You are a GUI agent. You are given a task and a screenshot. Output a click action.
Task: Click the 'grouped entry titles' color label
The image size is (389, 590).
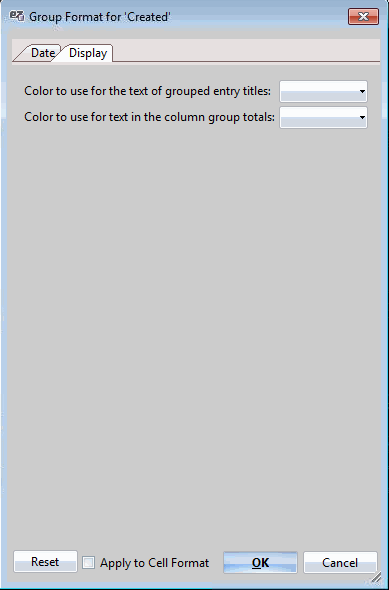147,91
